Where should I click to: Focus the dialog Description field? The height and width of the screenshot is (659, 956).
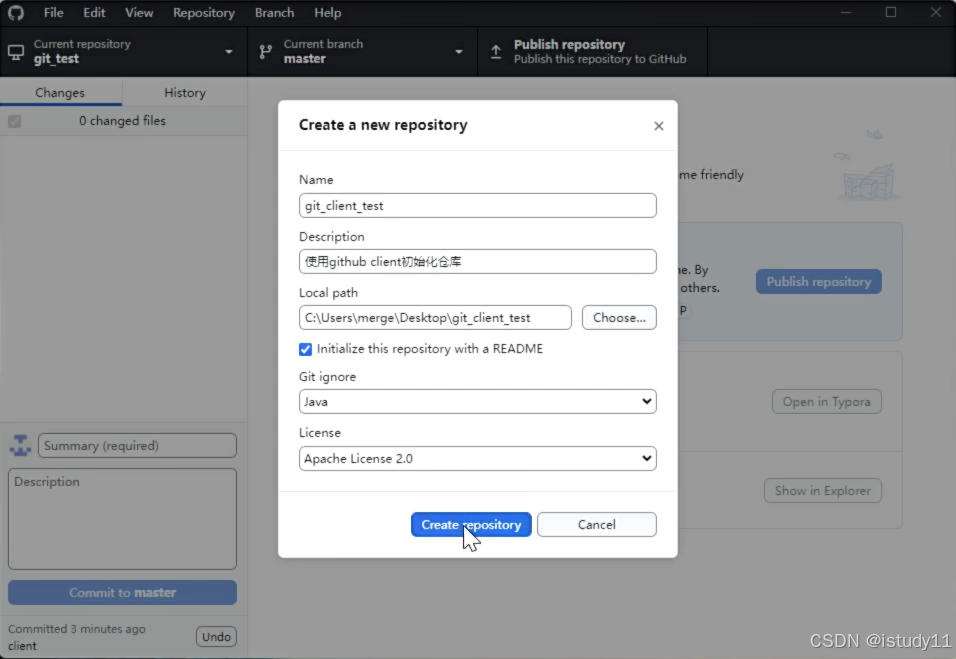pyautogui.click(x=477, y=262)
